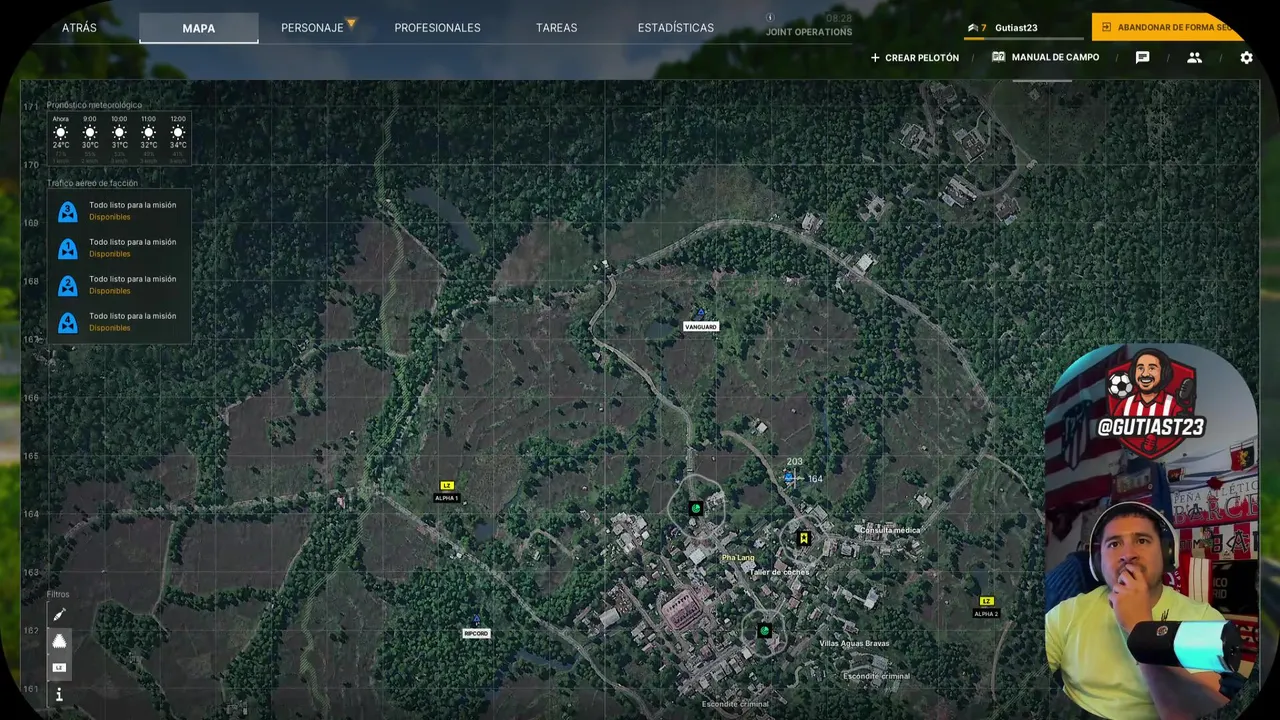Click the yellow bookmark objective marker
The image size is (1280, 720).
pyautogui.click(x=803, y=538)
